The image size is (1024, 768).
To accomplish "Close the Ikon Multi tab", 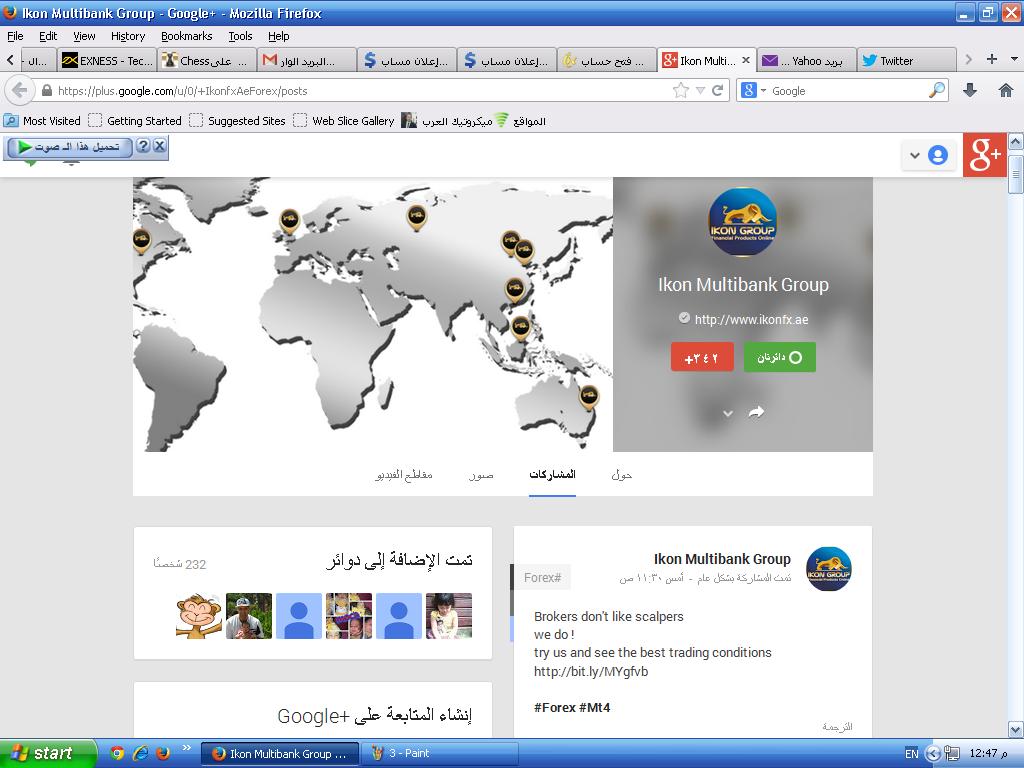I will 746,60.
